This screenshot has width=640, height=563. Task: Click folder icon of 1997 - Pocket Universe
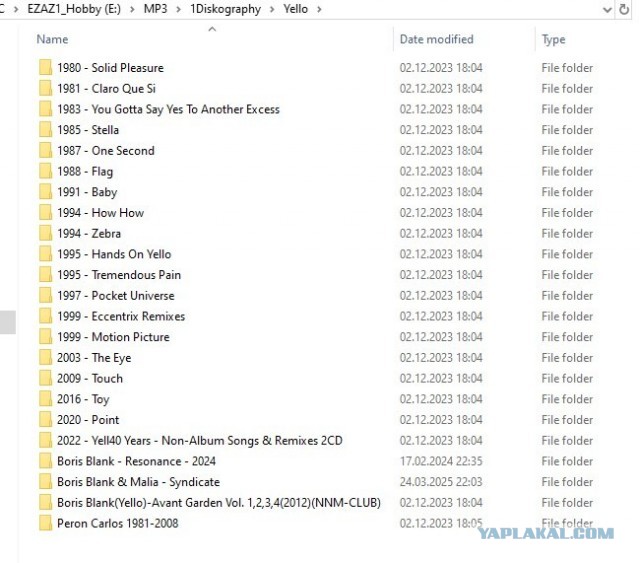click(x=45, y=295)
